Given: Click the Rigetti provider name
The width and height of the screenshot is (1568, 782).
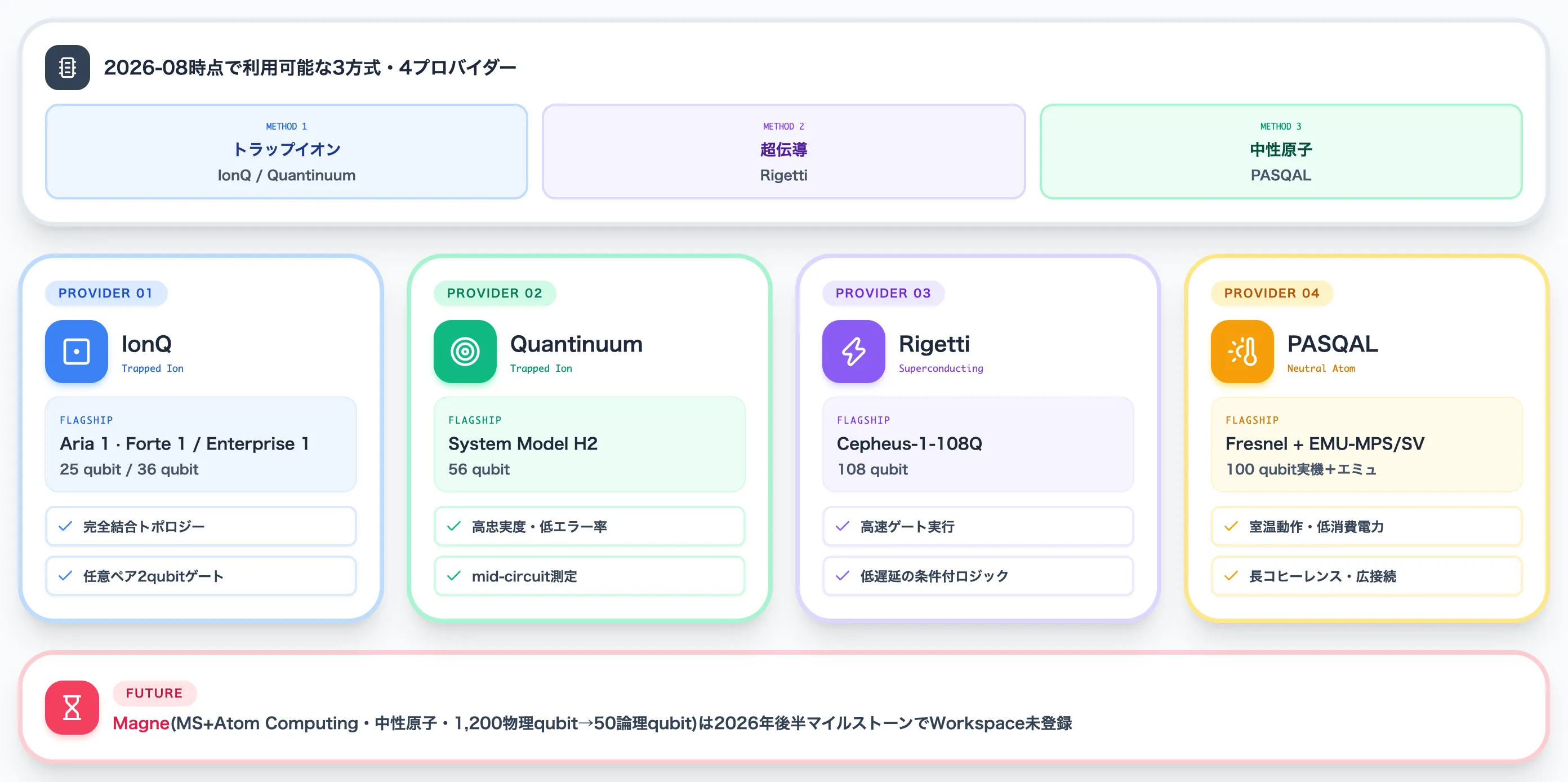Looking at the screenshot, I should click(x=934, y=344).
